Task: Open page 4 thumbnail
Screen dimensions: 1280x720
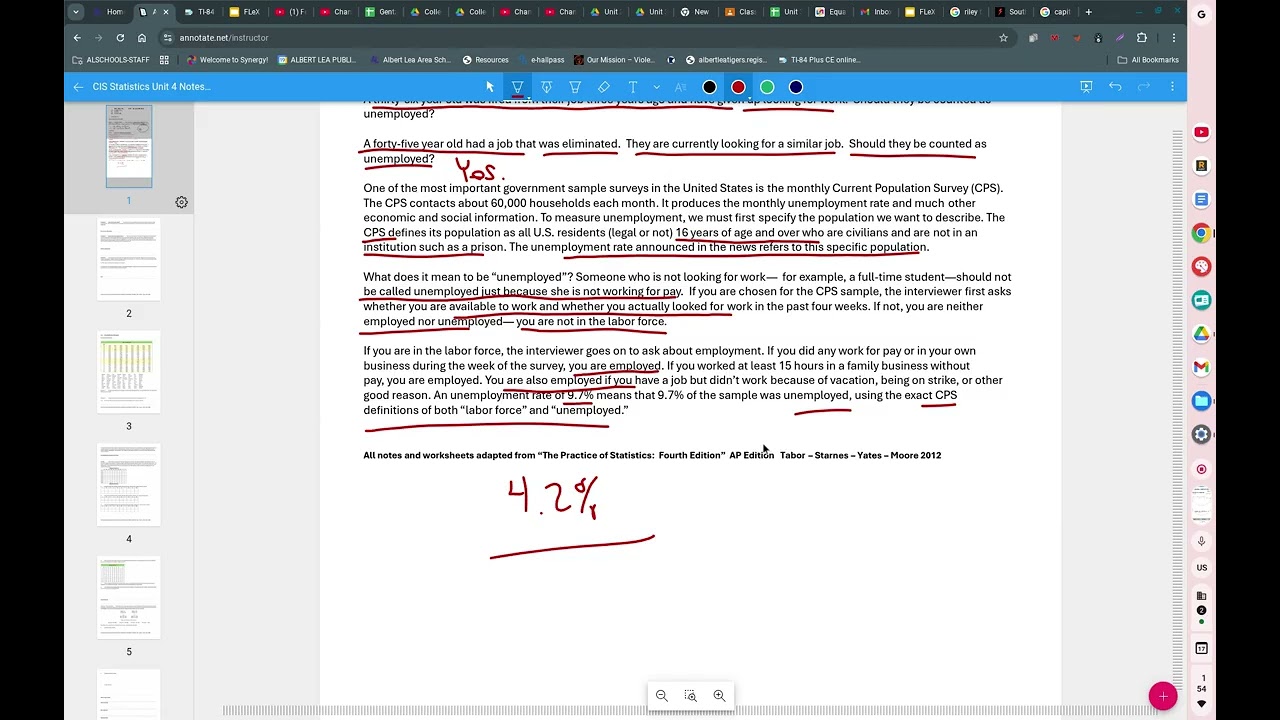Action: point(129,485)
